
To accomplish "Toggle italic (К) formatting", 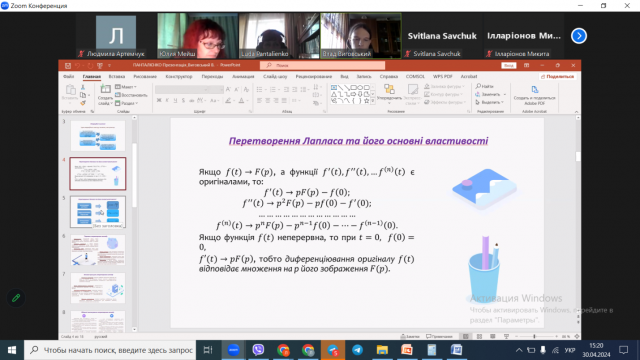I will 167,100.
